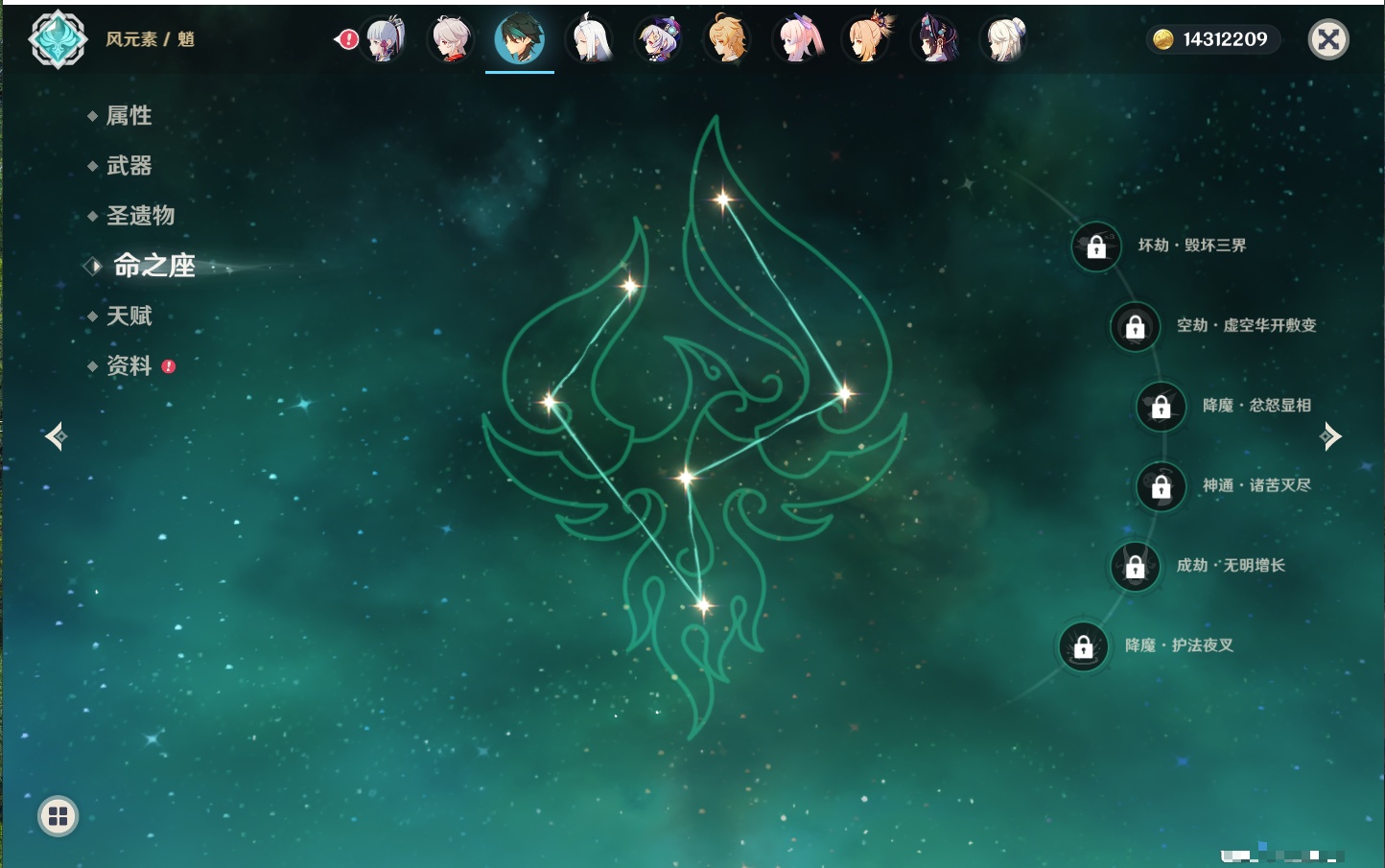Click the Mora gold coin icon
This screenshot has height=868, width=1385.
[x=1163, y=39]
